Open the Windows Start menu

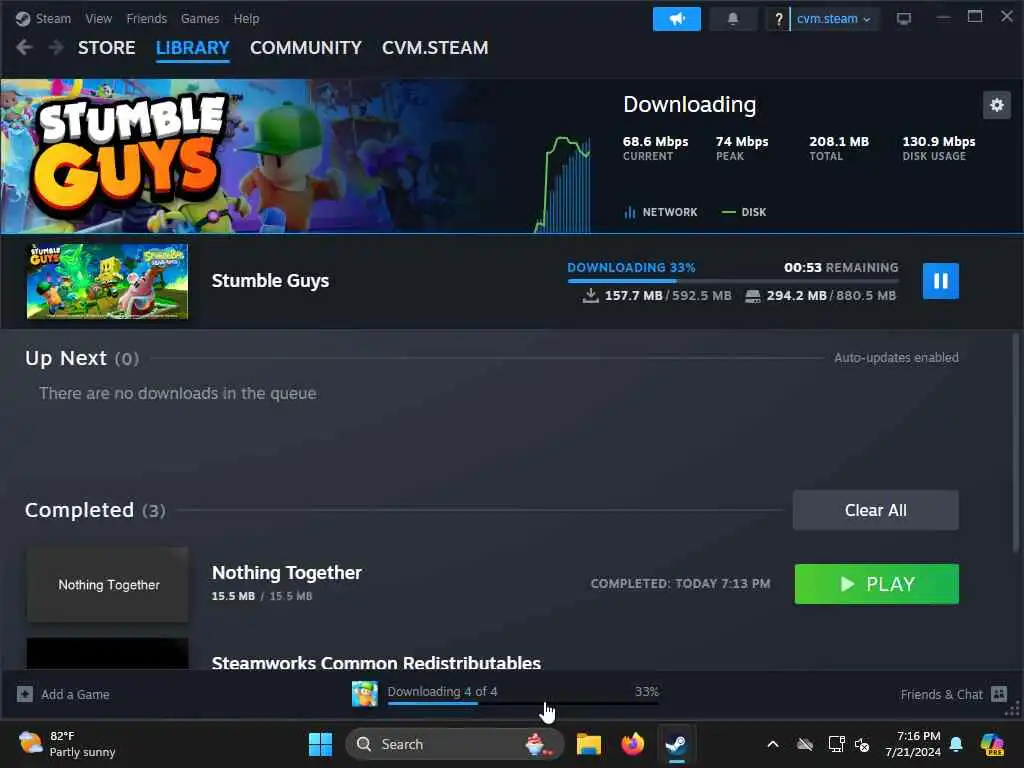coord(320,744)
